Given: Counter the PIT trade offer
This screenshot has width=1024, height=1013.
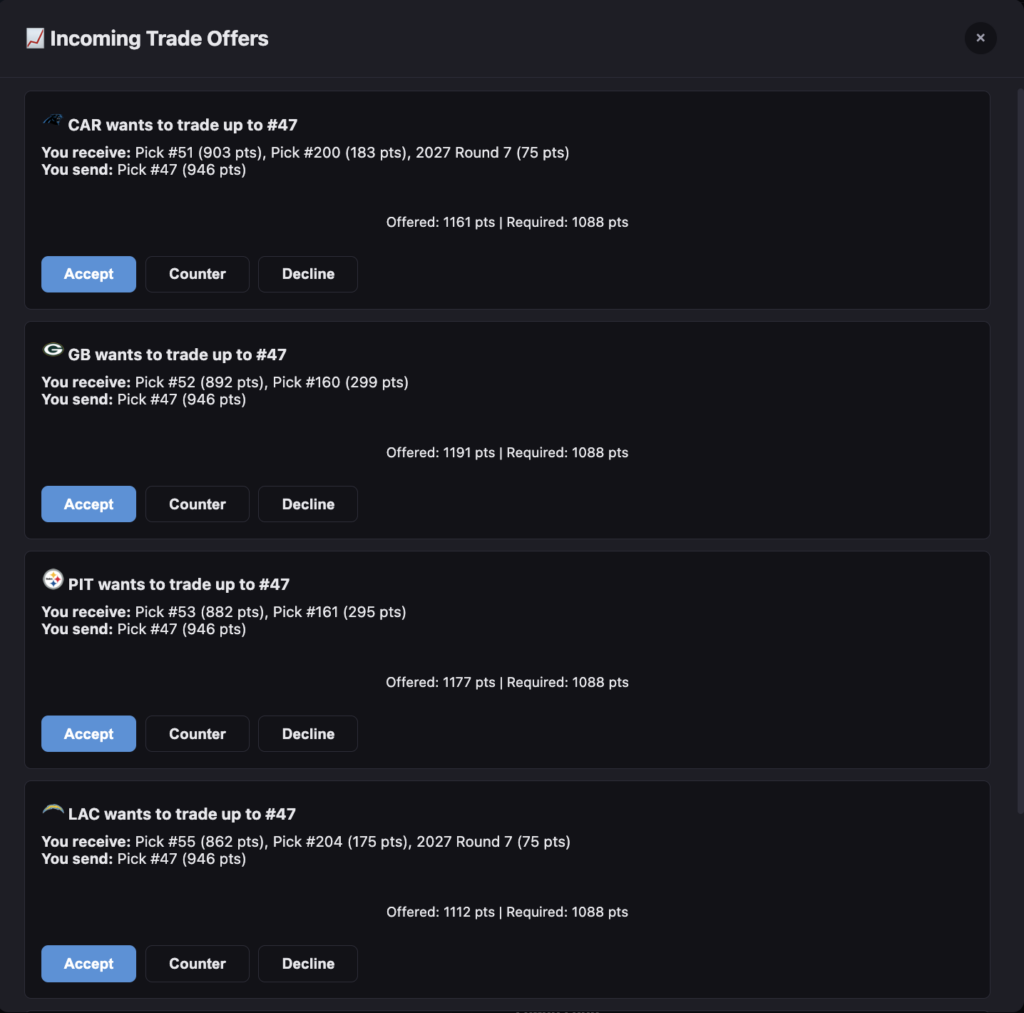Looking at the screenshot, I should [197, 734].
